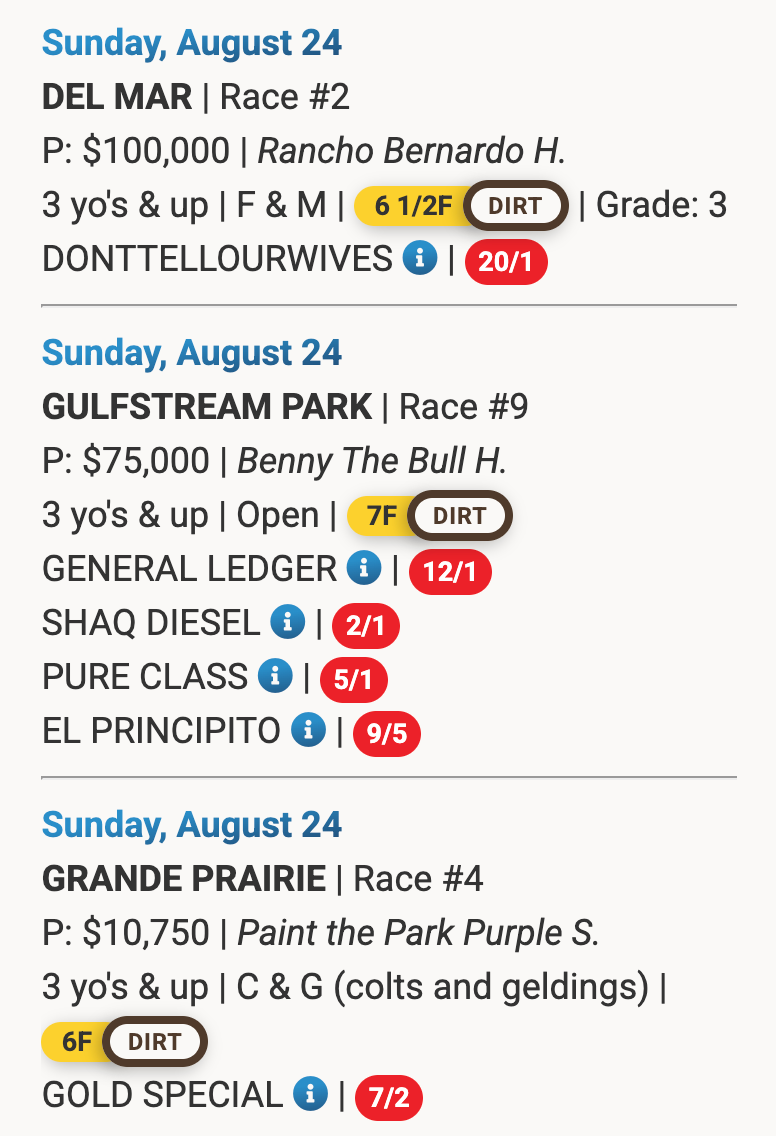The width and height of the screenshot is (776, 1136).
Task: Click the info icon next to SHAQ DIESEL
Action: coord(287,623)
